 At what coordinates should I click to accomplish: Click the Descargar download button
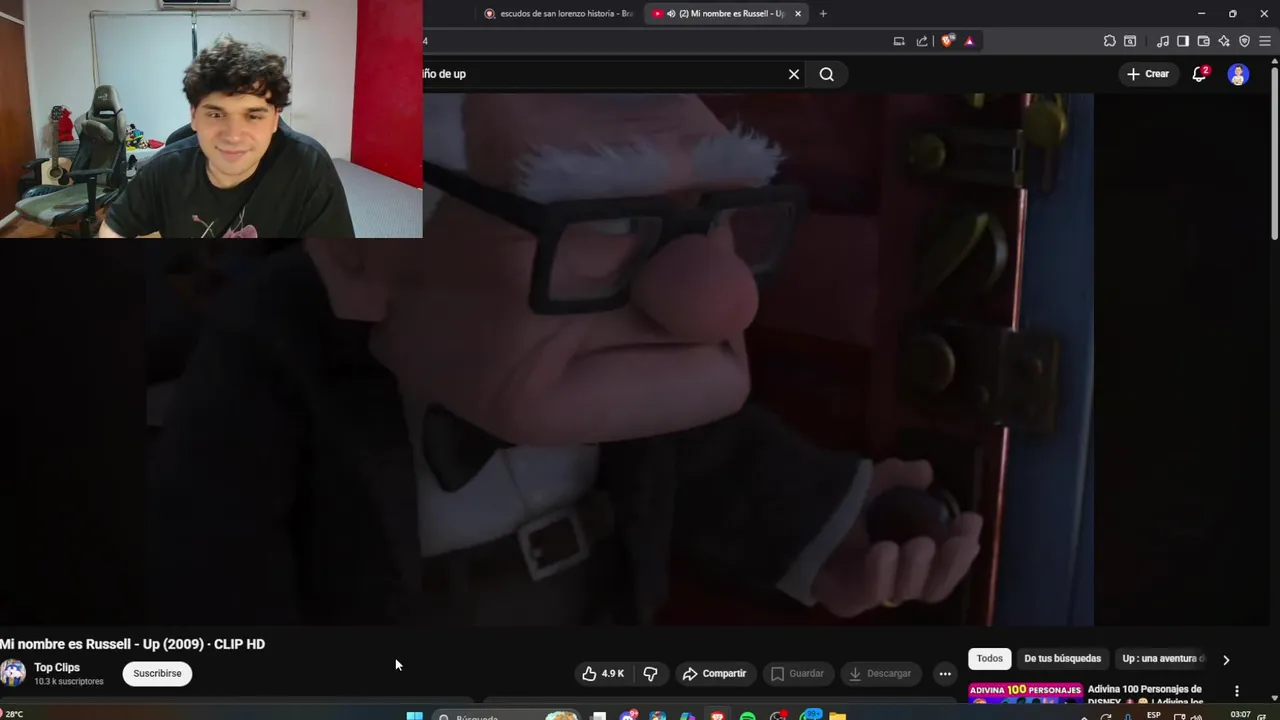[880, 673]
